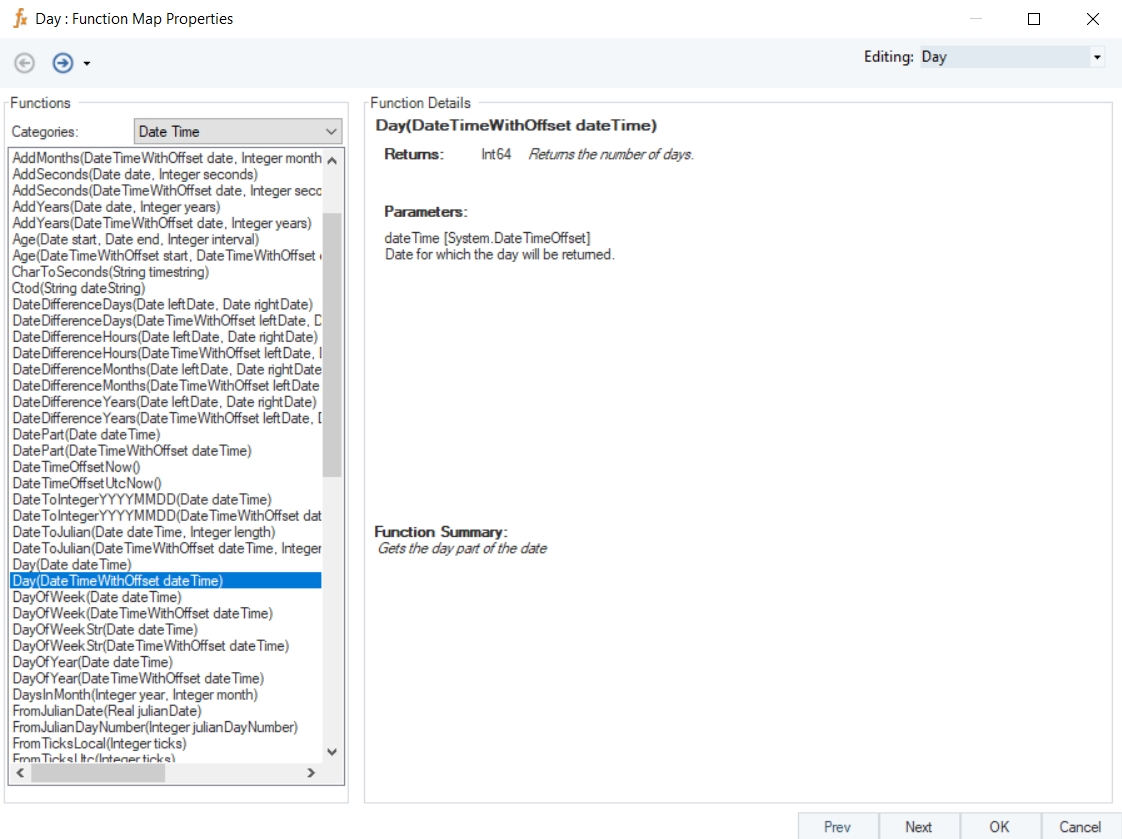
Task: Click the fx function icon in title bar
Action: tap(19, 18)
